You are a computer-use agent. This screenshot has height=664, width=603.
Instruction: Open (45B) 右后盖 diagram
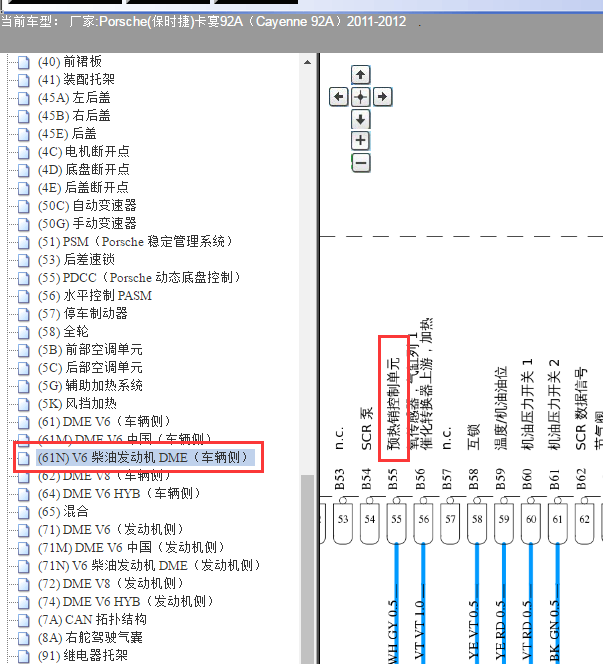(x=74, y=116)
